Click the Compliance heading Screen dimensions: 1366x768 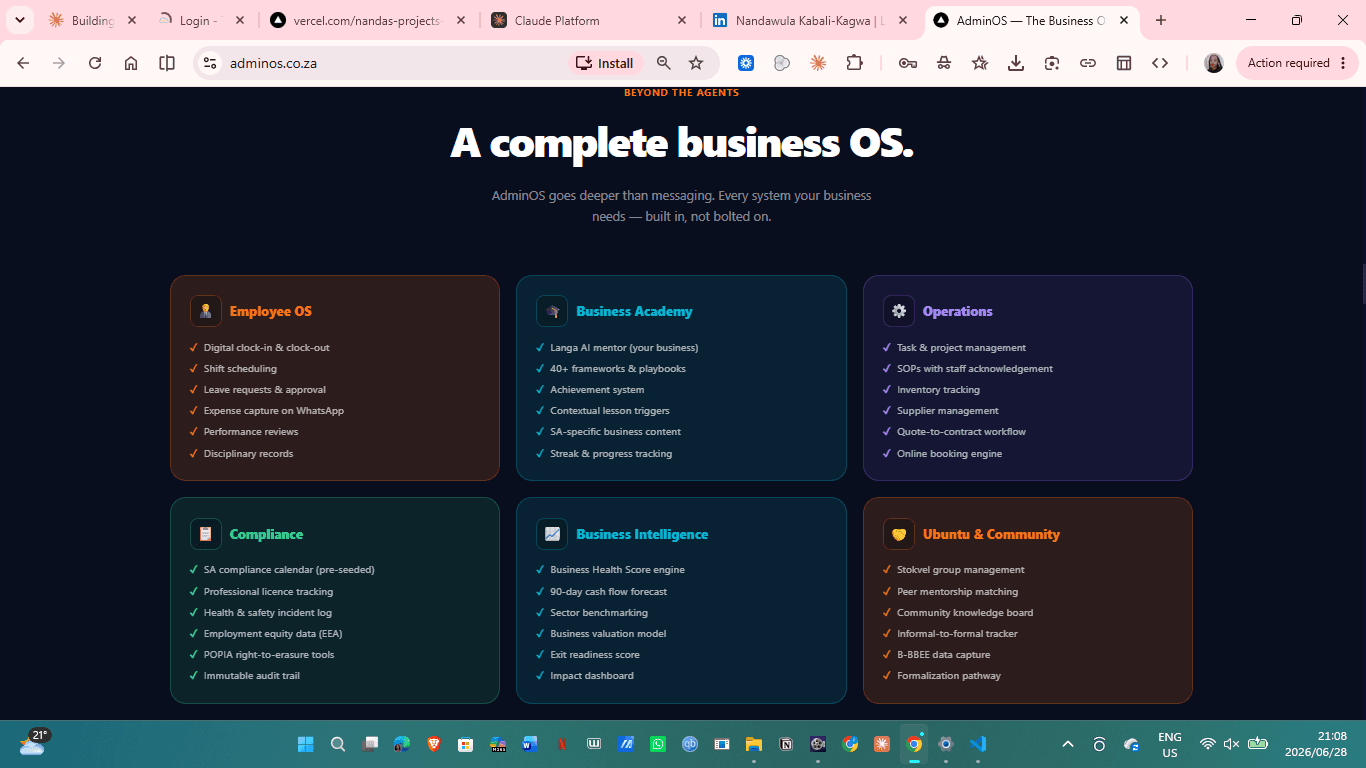(266, 534)
